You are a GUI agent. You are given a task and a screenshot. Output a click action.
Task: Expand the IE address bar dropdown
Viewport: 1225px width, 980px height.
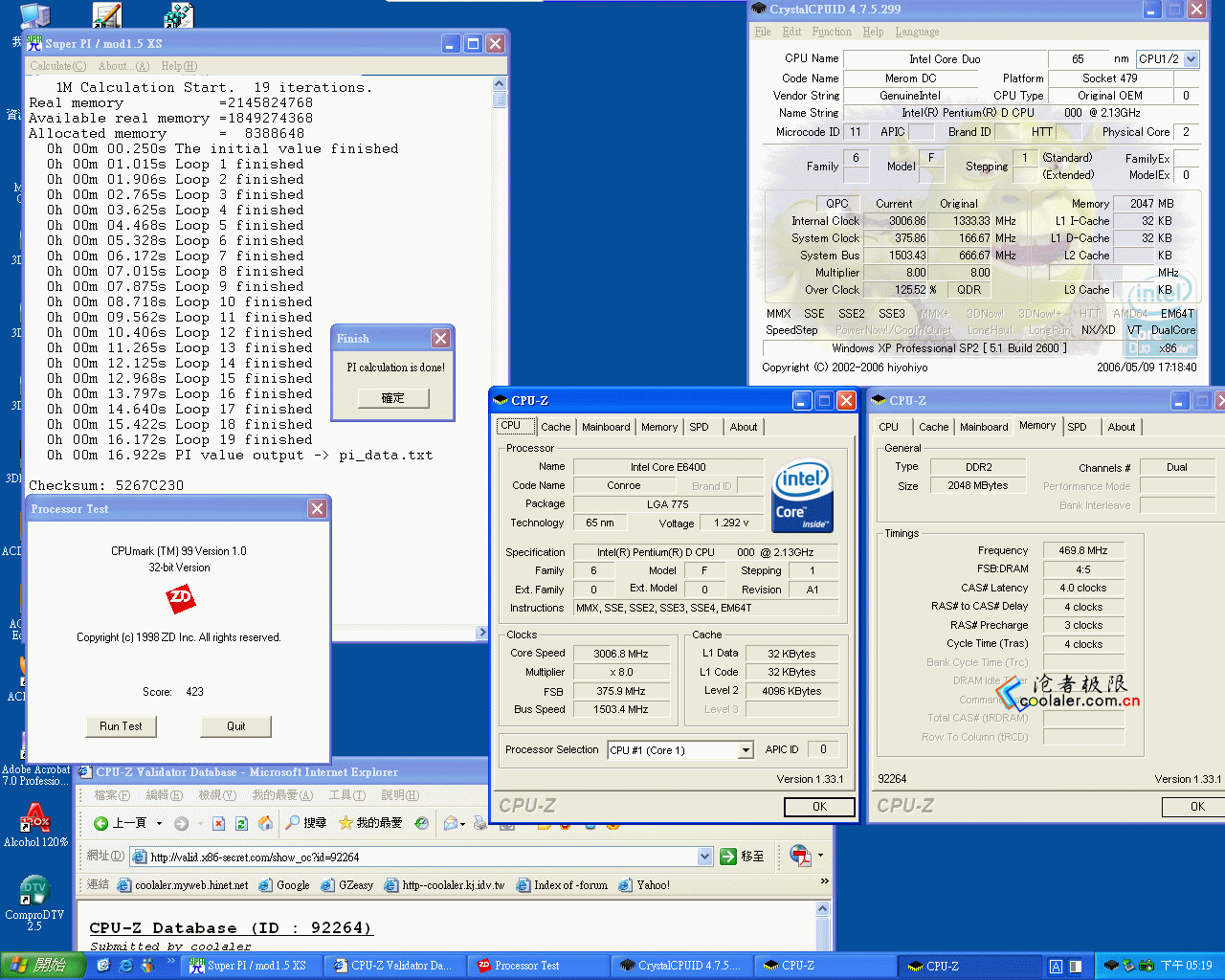click(705, 857)
